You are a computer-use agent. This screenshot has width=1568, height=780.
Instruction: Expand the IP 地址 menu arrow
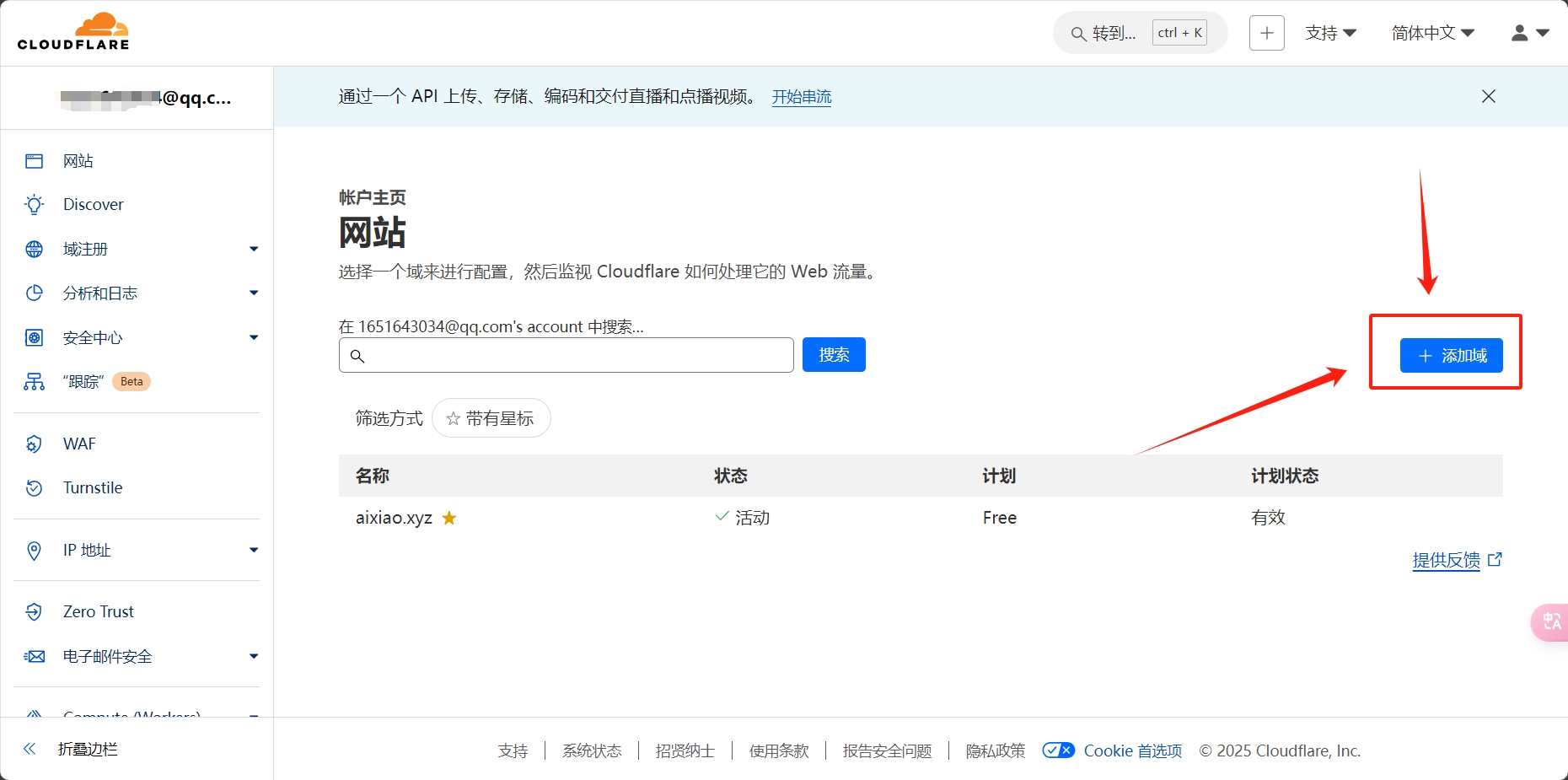coord(254,551)
